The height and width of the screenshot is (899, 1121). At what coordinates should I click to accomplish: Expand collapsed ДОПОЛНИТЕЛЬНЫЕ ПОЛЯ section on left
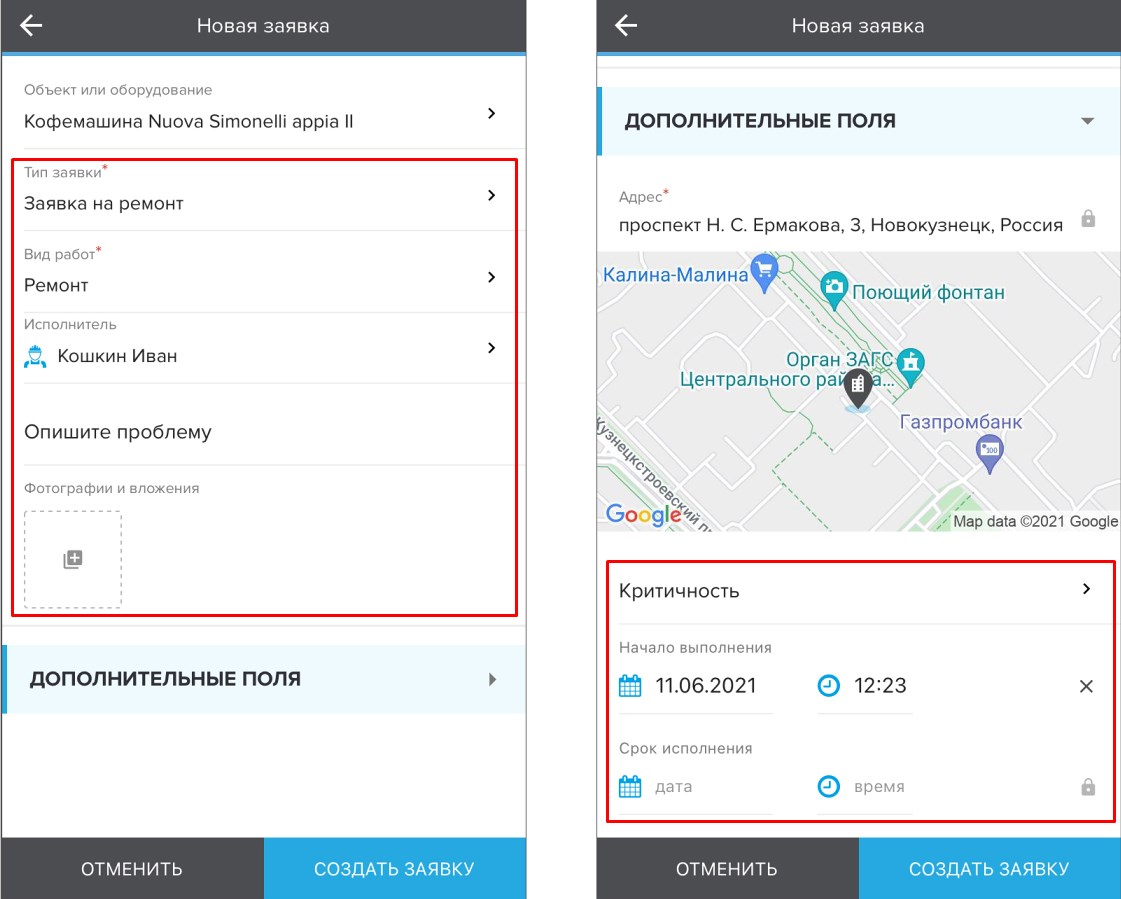(x=265, y=679)
